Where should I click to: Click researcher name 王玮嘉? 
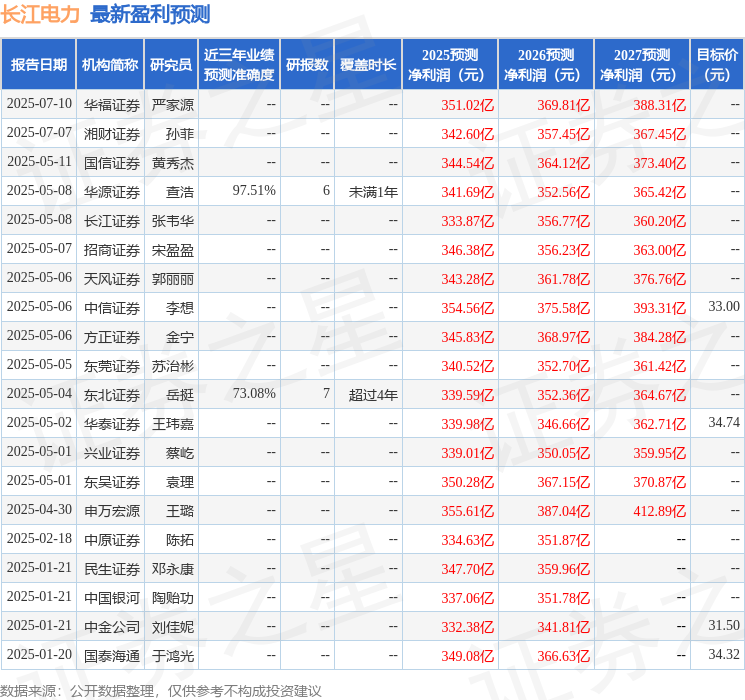(x=173, y=424)
